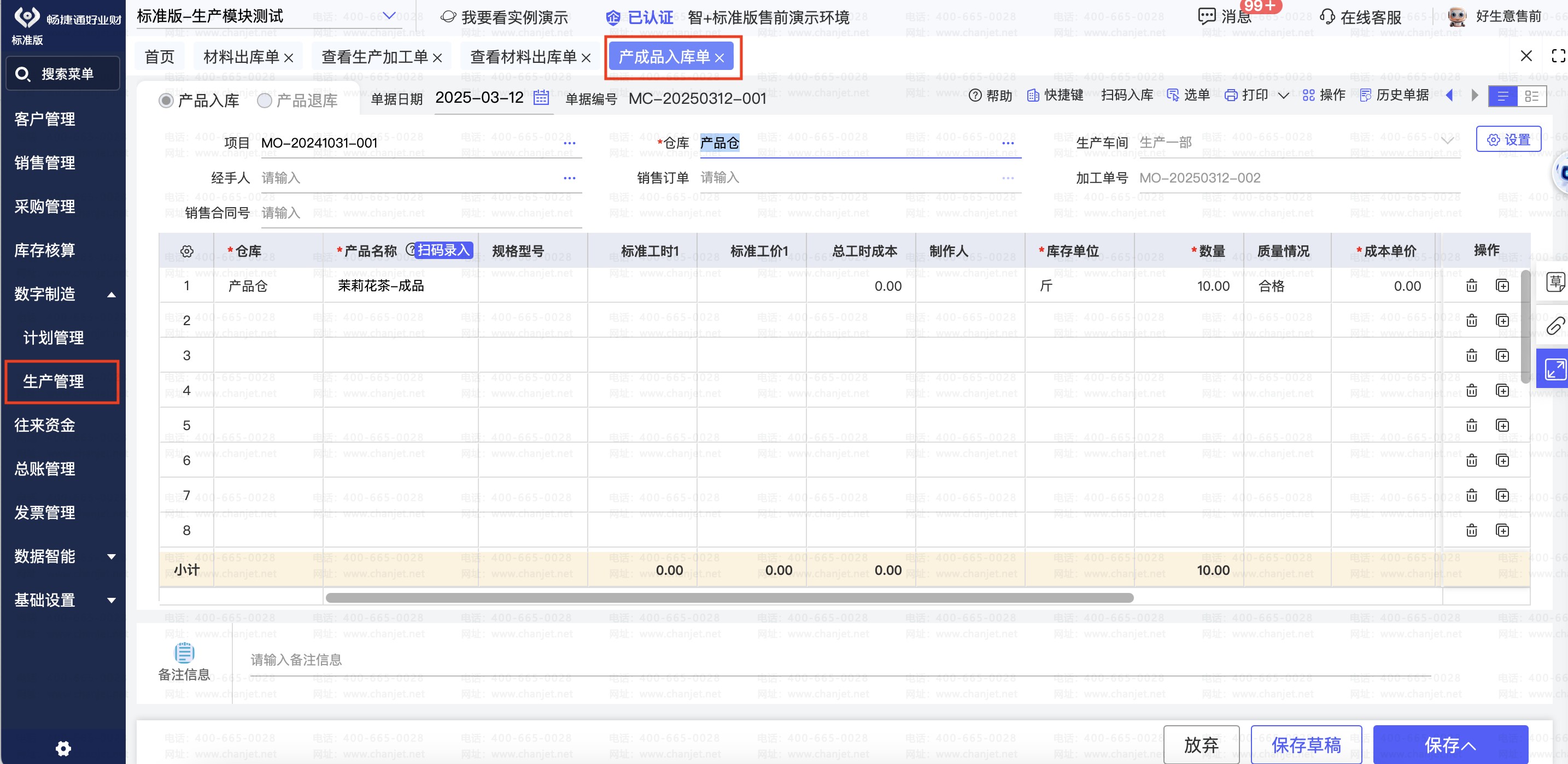The image size is (1568, 764).
Task: Open the 销售订单 lookup ellipsis
Action: point(1008,178)
